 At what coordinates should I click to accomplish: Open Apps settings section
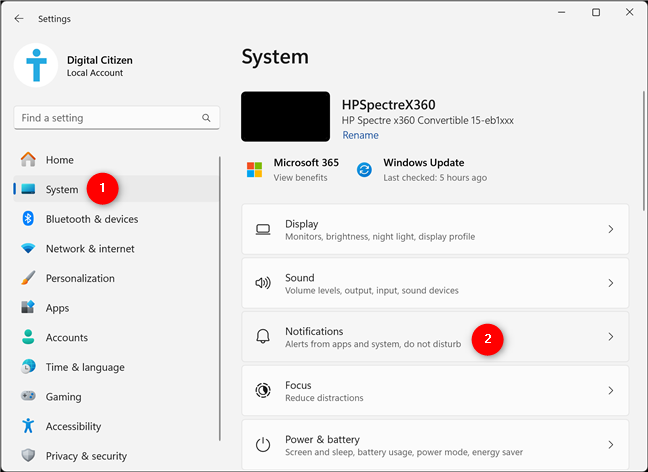click(117, 308)
